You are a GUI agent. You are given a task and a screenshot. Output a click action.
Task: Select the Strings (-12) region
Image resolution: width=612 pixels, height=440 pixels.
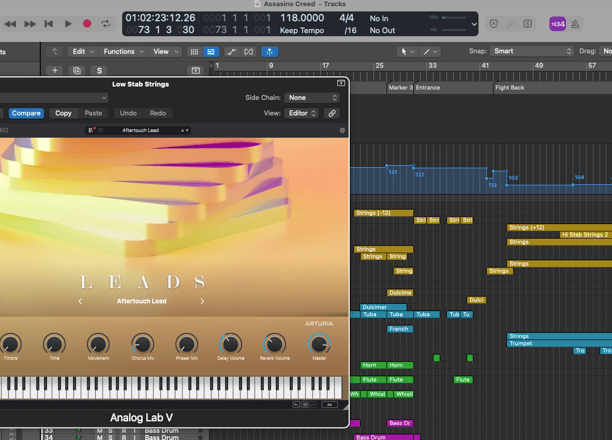pos(383,213)
